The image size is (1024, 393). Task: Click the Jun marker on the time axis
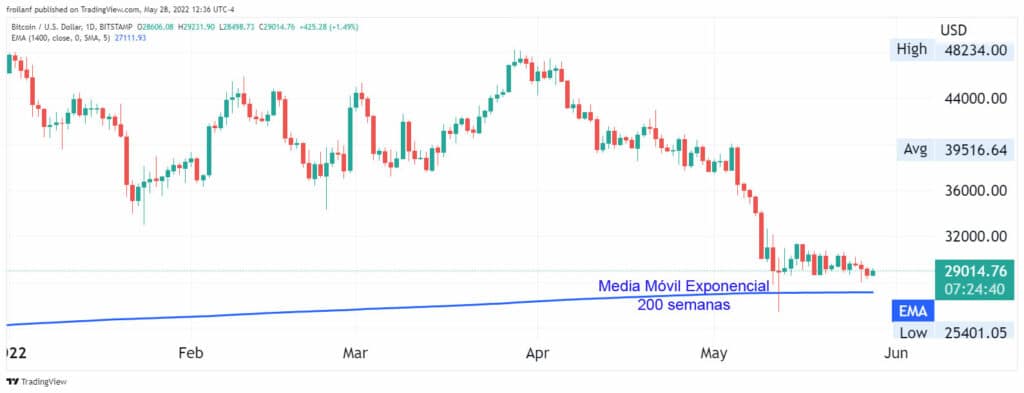pyautogui.click(x=896, y=353)
